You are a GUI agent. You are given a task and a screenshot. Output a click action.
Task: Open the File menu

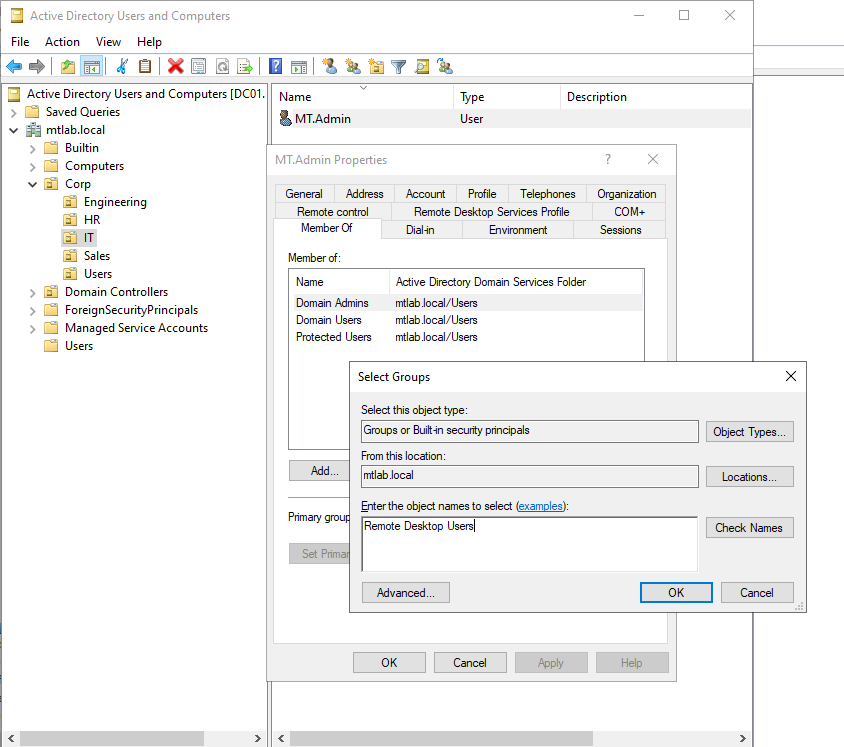tap(20, 42)
